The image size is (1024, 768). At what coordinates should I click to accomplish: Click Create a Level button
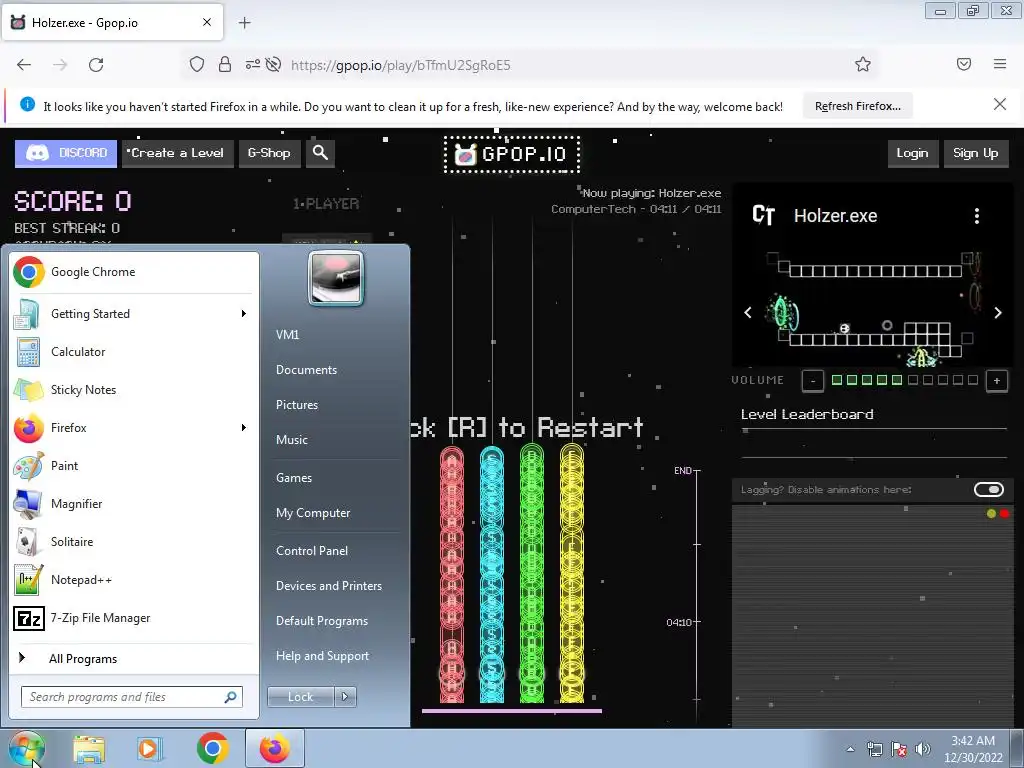178,153
